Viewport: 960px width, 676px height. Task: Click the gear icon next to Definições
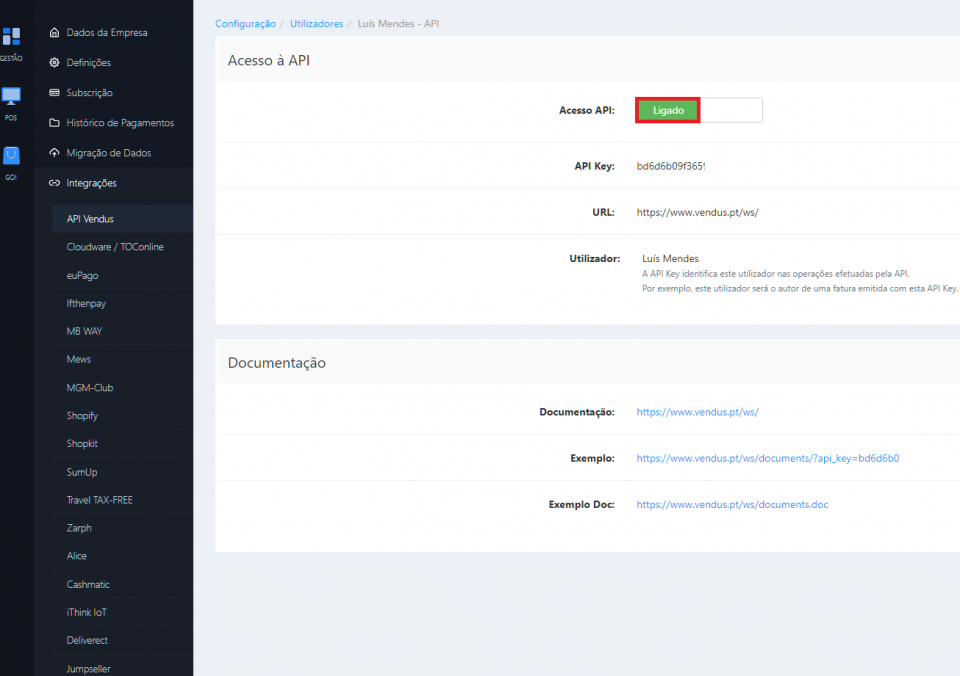click(55, 62)
